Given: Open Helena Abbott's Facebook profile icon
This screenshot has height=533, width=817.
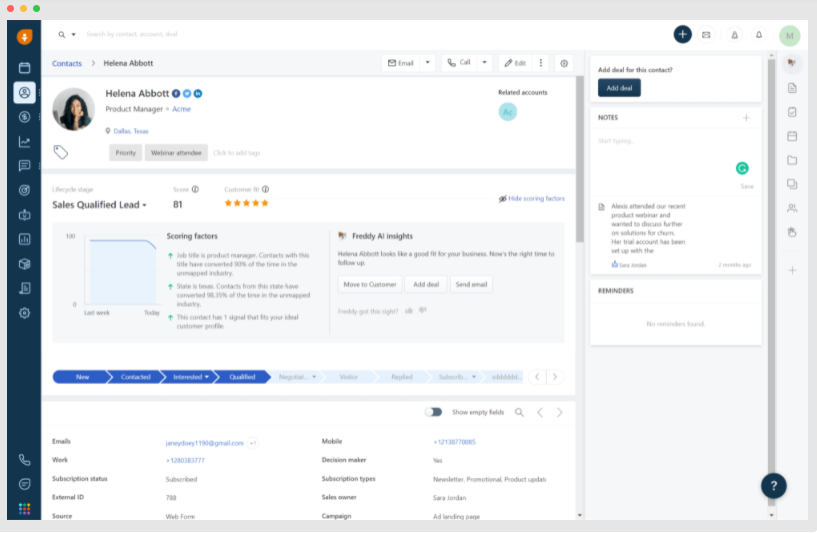Looking at the screenshot, I should (x=176, y=94).
